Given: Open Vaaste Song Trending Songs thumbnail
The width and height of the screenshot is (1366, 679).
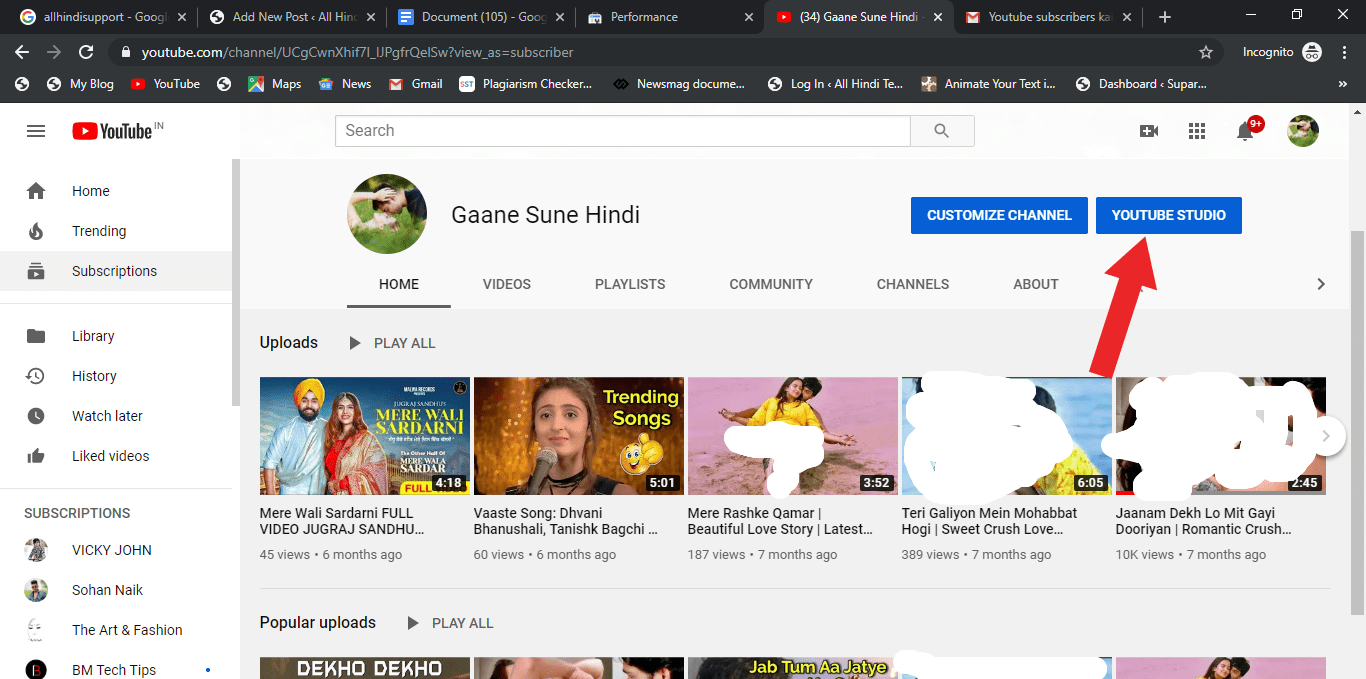Looking at the screenshot, I should (579, 436).
